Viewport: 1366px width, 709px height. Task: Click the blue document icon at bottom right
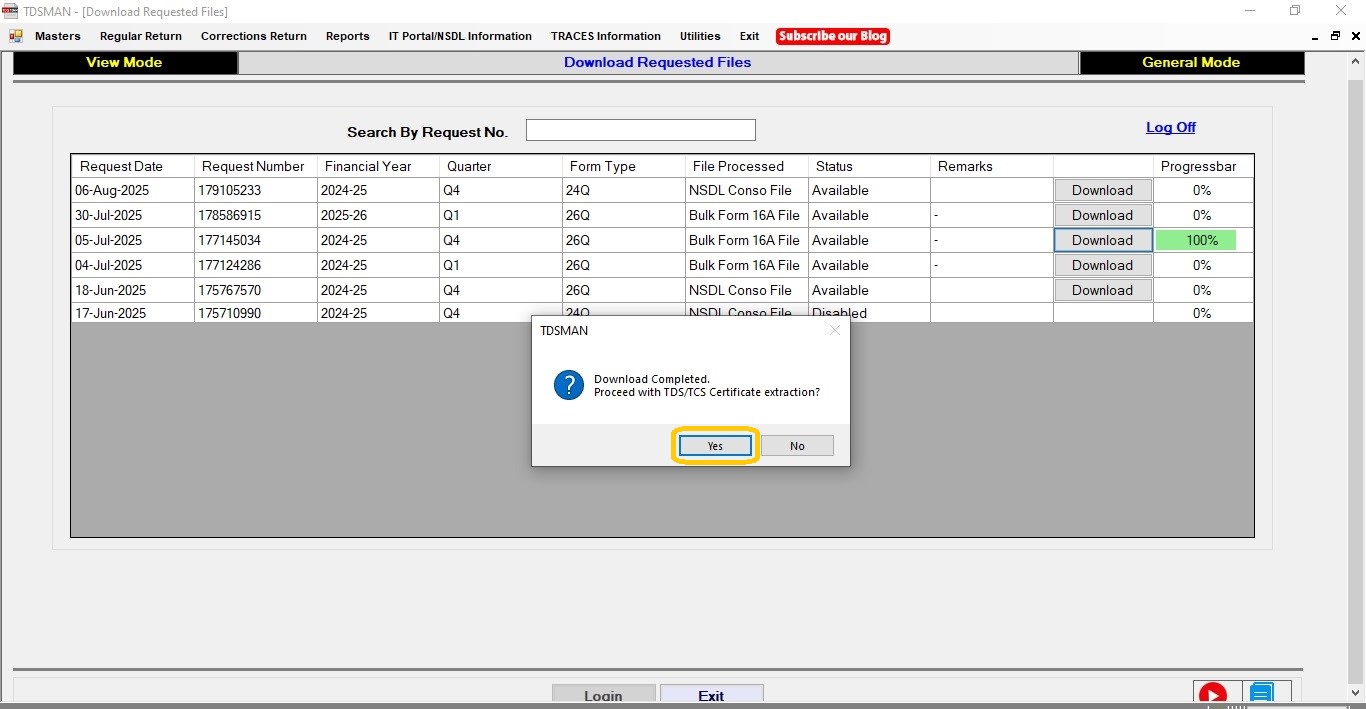pos(1262,695)
